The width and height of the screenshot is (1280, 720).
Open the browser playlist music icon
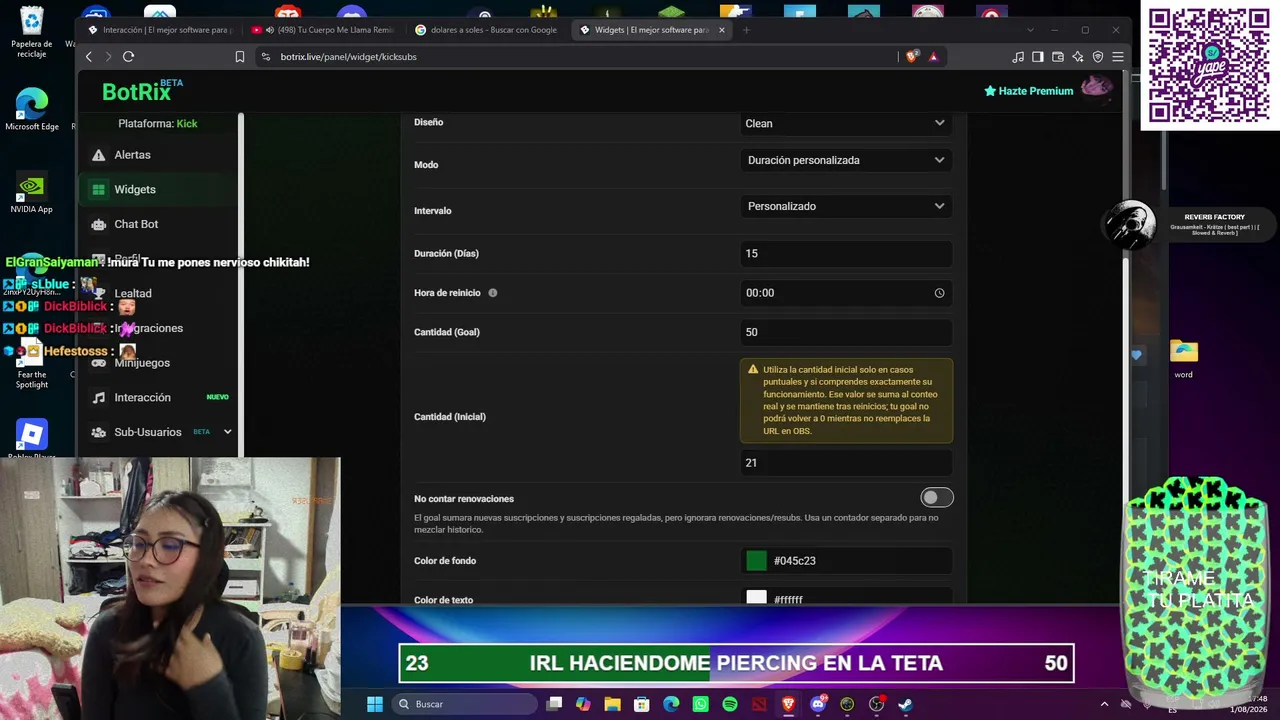[1018, 57]
